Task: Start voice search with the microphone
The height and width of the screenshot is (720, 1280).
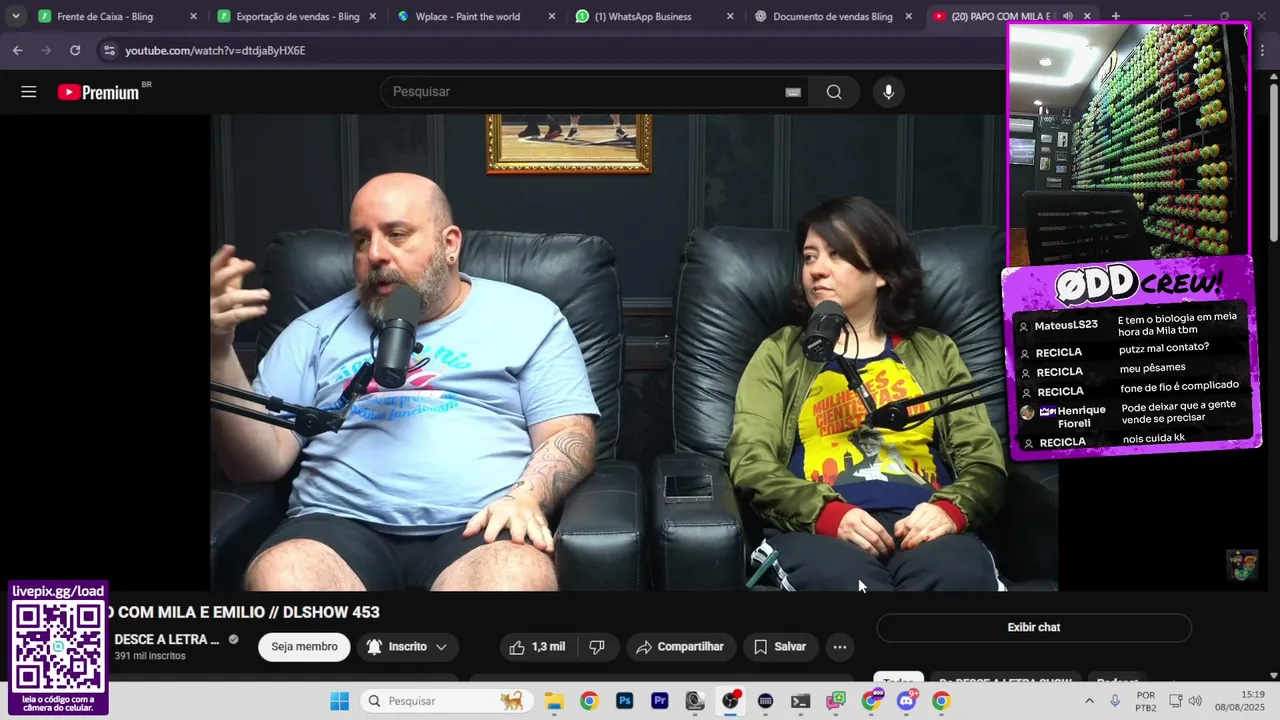Action: pos(888,92)
